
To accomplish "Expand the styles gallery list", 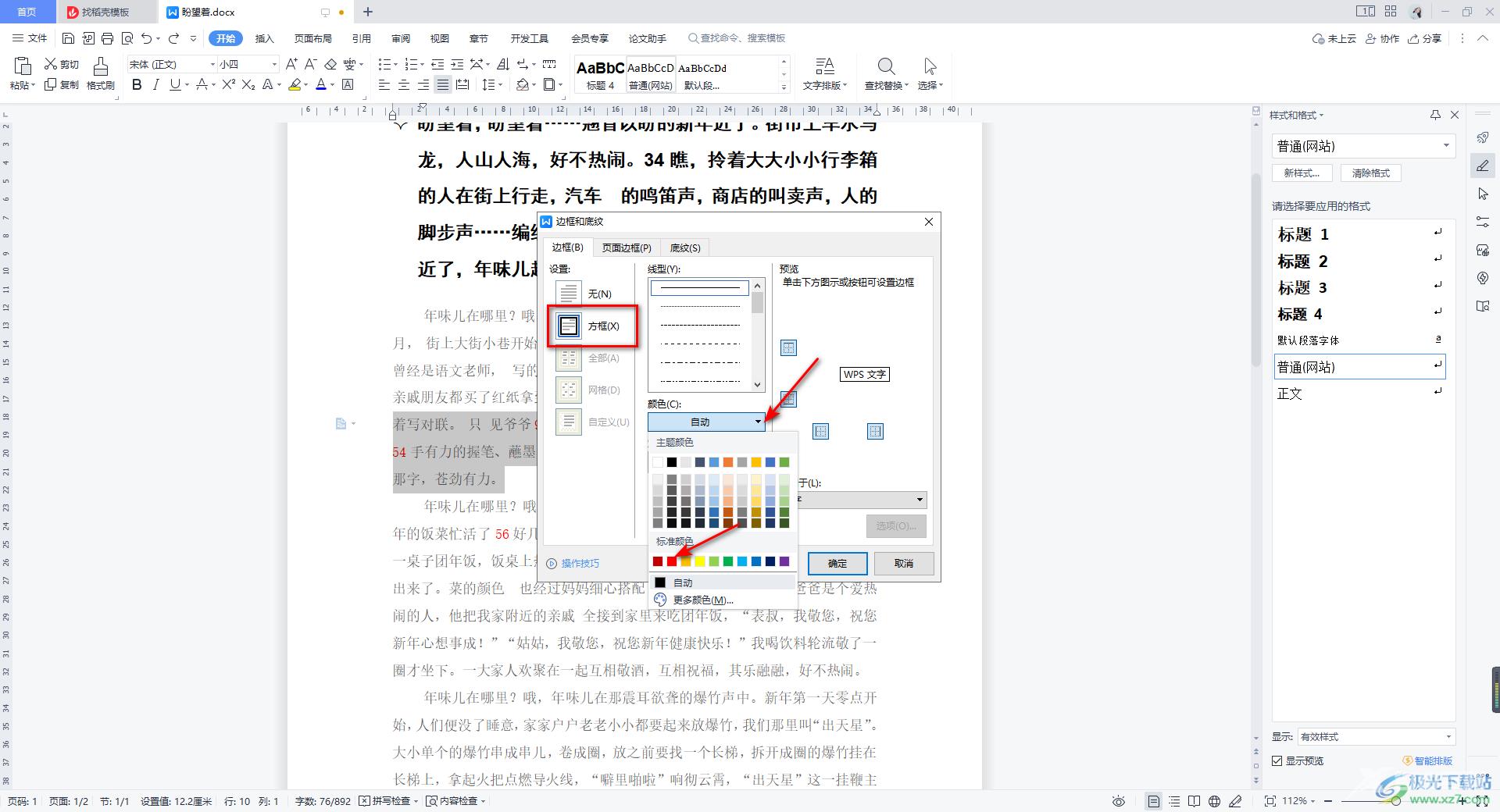I will coord(784,87).
